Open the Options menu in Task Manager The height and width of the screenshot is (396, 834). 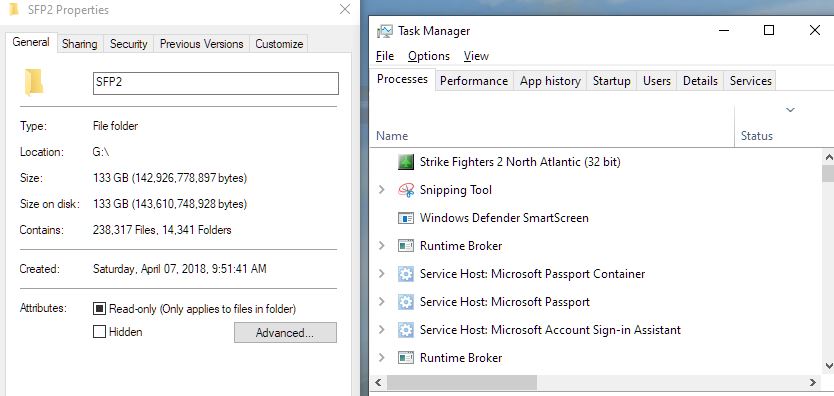[429, 56]
